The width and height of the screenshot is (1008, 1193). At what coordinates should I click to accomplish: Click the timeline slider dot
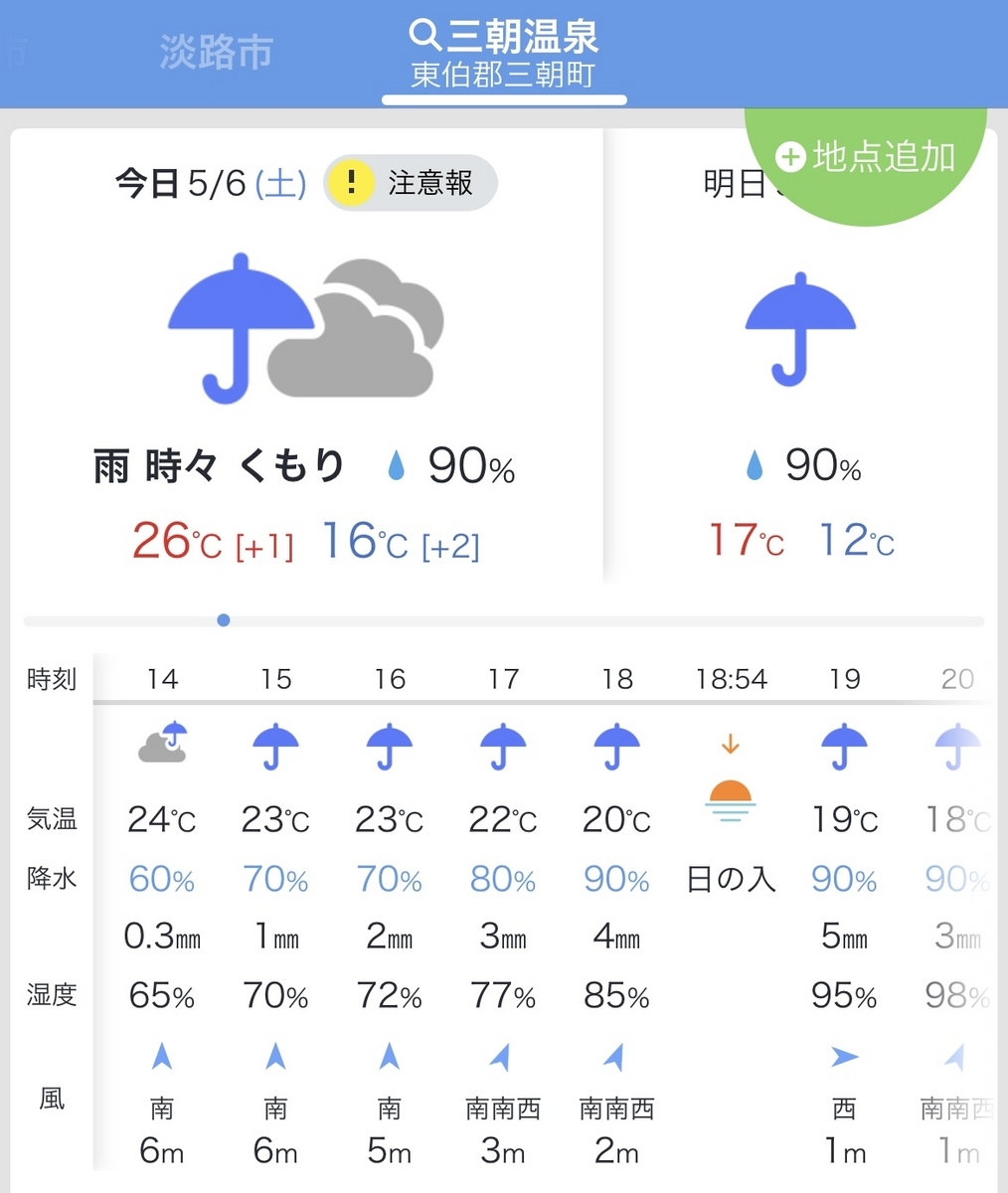[224, 620]
